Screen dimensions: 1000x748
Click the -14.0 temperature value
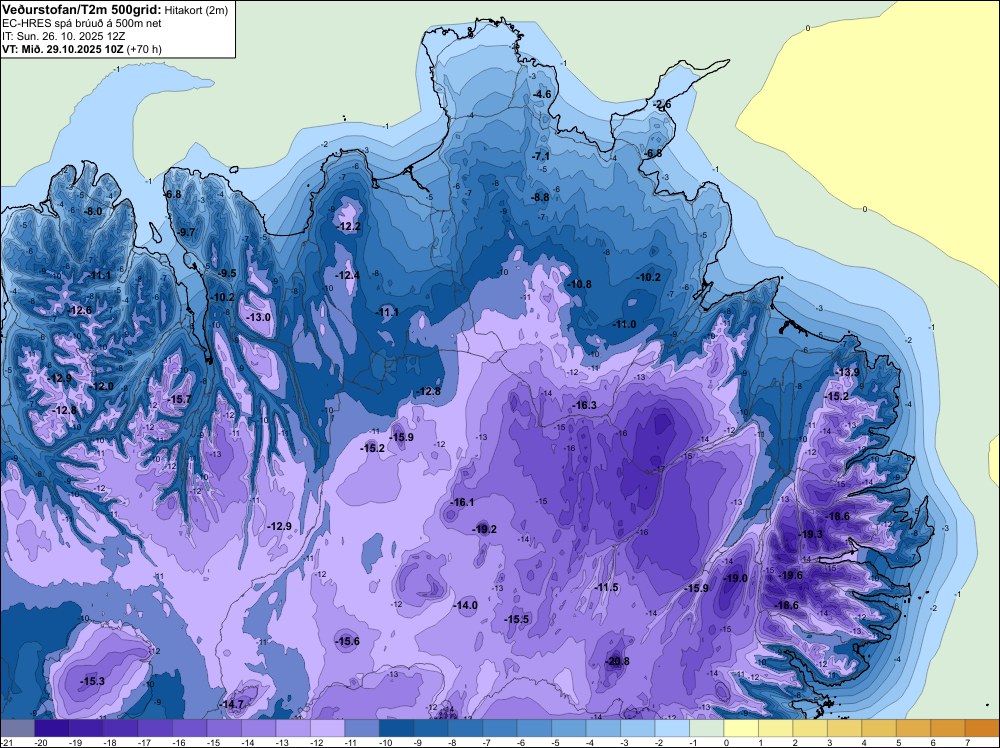point(465,605)
